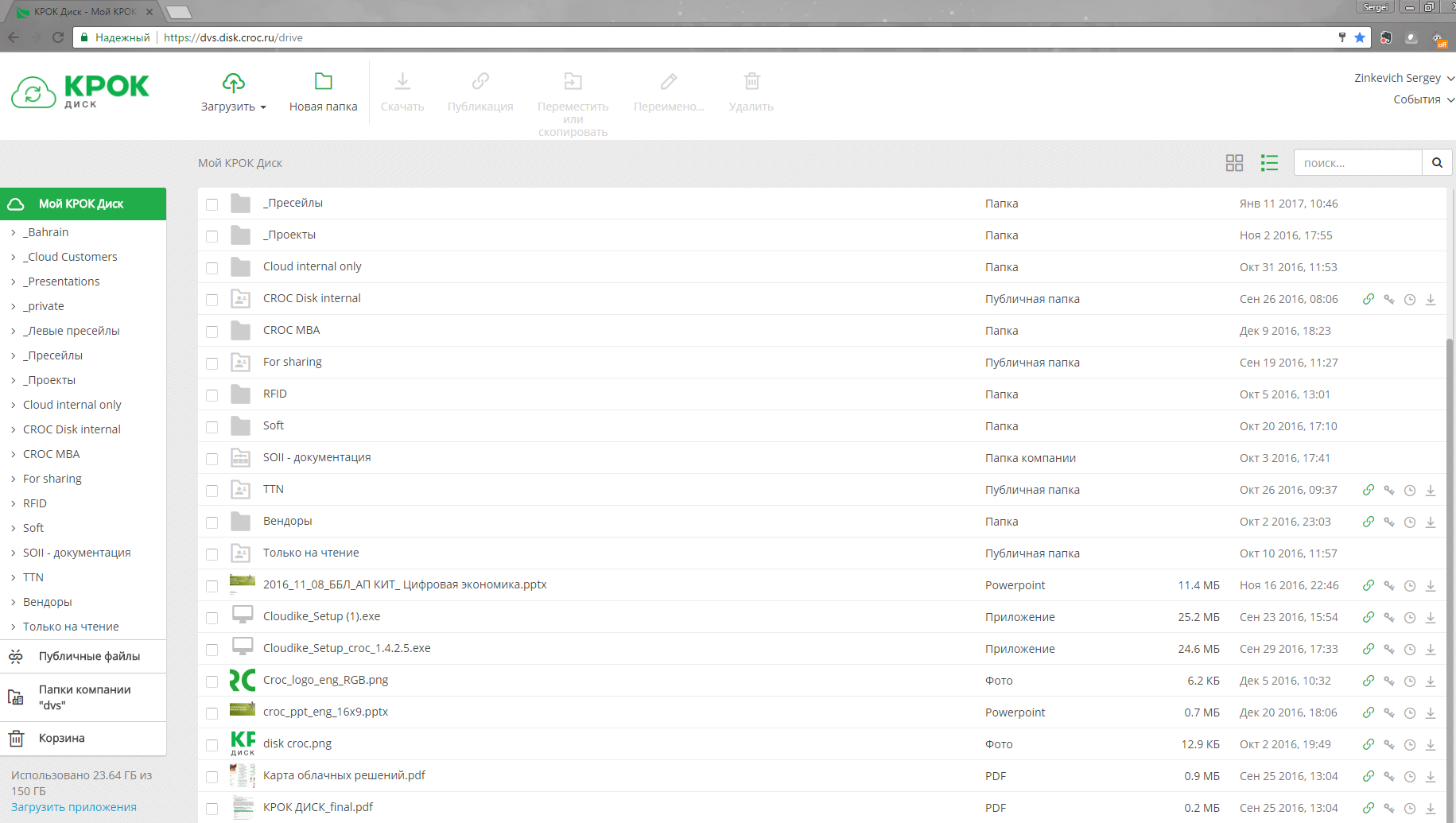Viewport: 1456px width, 823px height.
Task: Reload the page in browser
Action: tap(57, 37)
